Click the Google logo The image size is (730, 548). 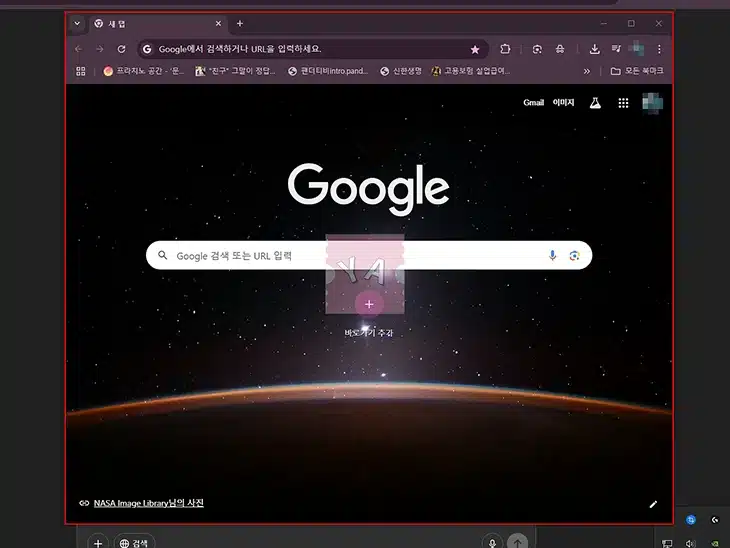(x=368, y=188)
